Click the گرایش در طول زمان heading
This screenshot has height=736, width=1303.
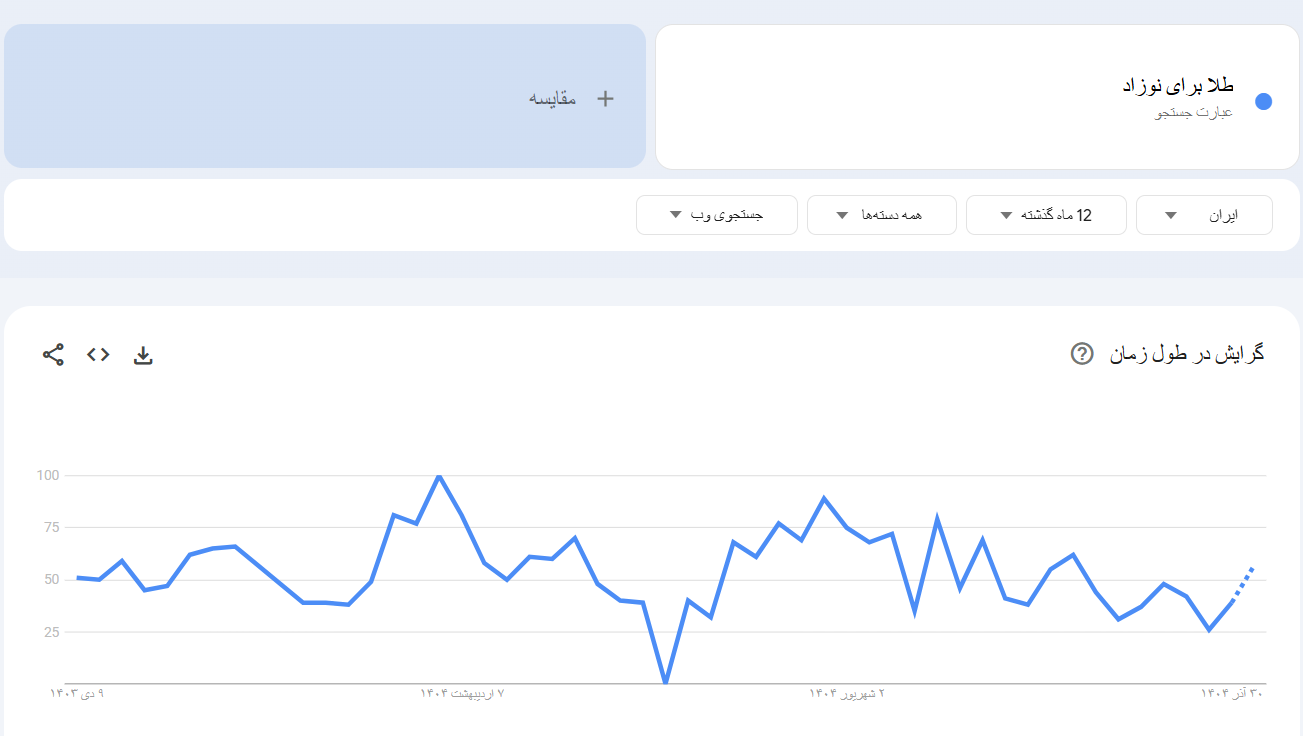point(1186,353)
